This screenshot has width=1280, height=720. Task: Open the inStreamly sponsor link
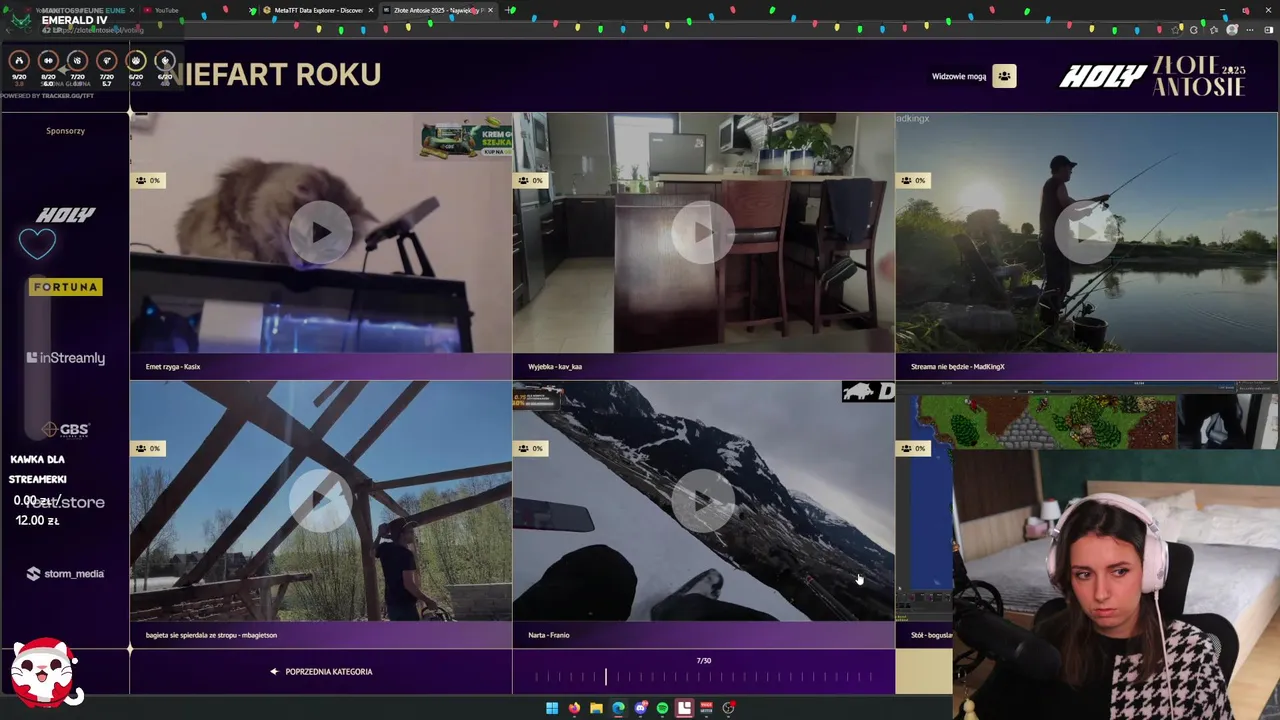pyautogui.click(x=65, y=358)
